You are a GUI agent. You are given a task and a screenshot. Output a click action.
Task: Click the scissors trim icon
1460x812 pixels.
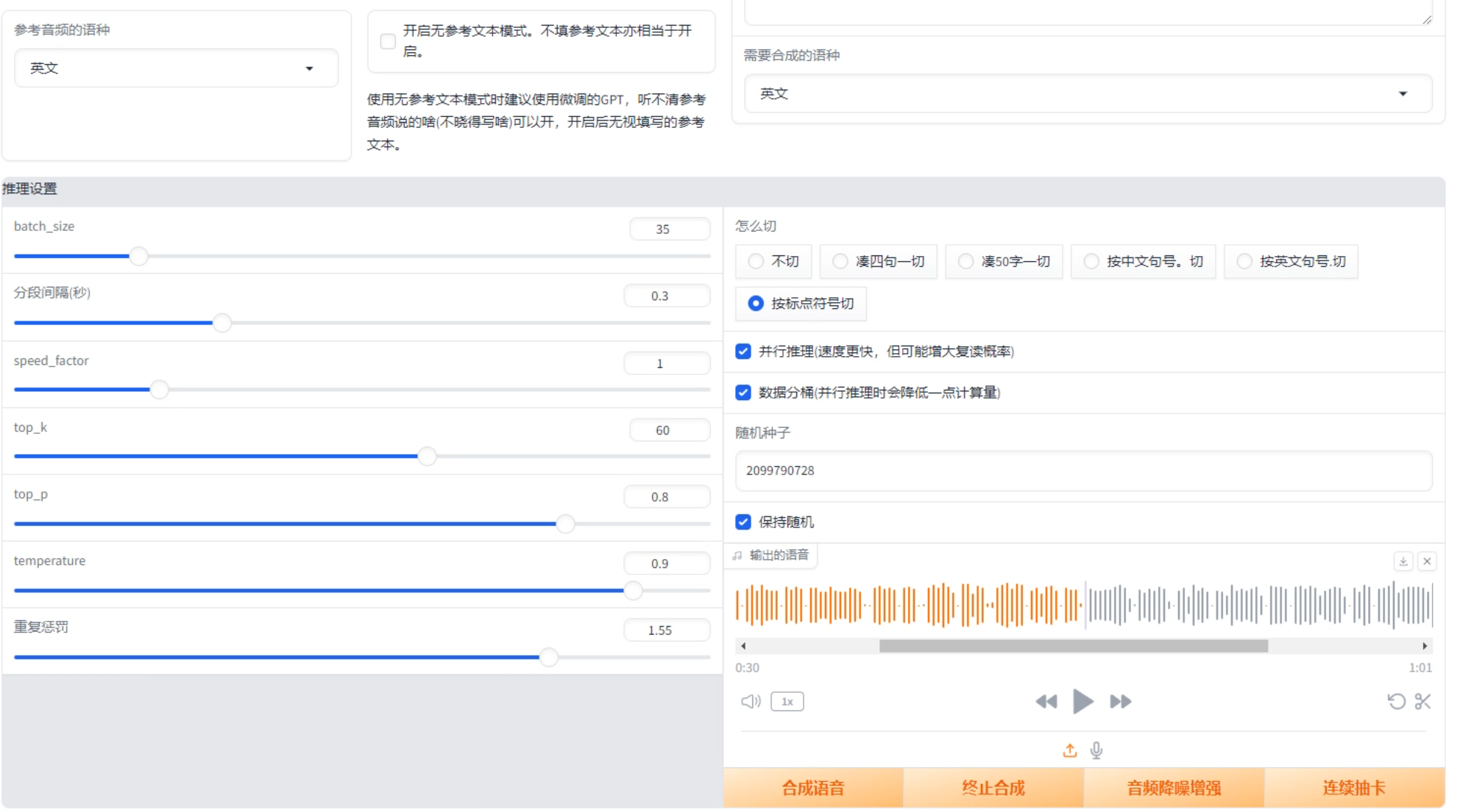click(1422, 701)
